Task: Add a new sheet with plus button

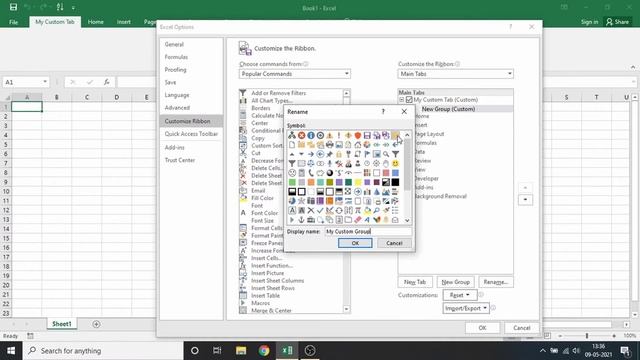Action: coord(96,324)
